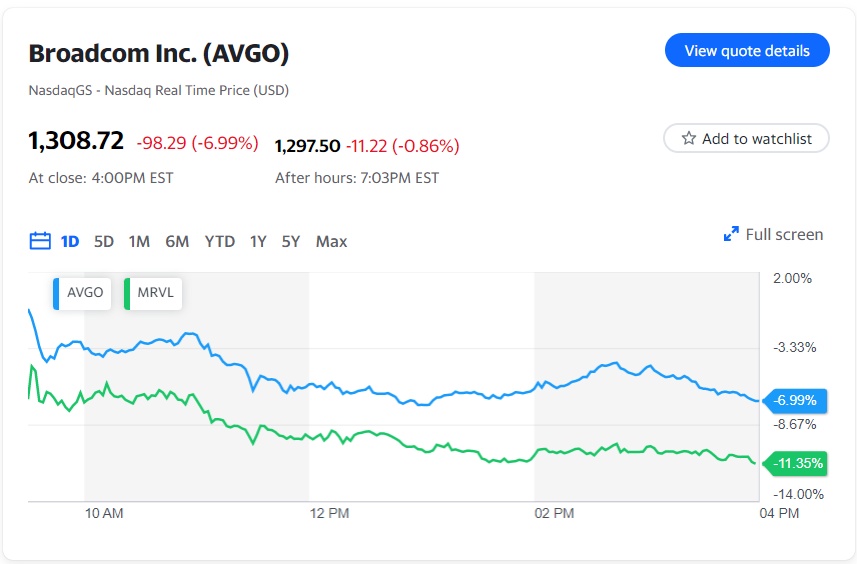This screenshot has width=857, height=564.
Task: Click the blue AVGO -6.99% price label
Action: coord(795,401)
